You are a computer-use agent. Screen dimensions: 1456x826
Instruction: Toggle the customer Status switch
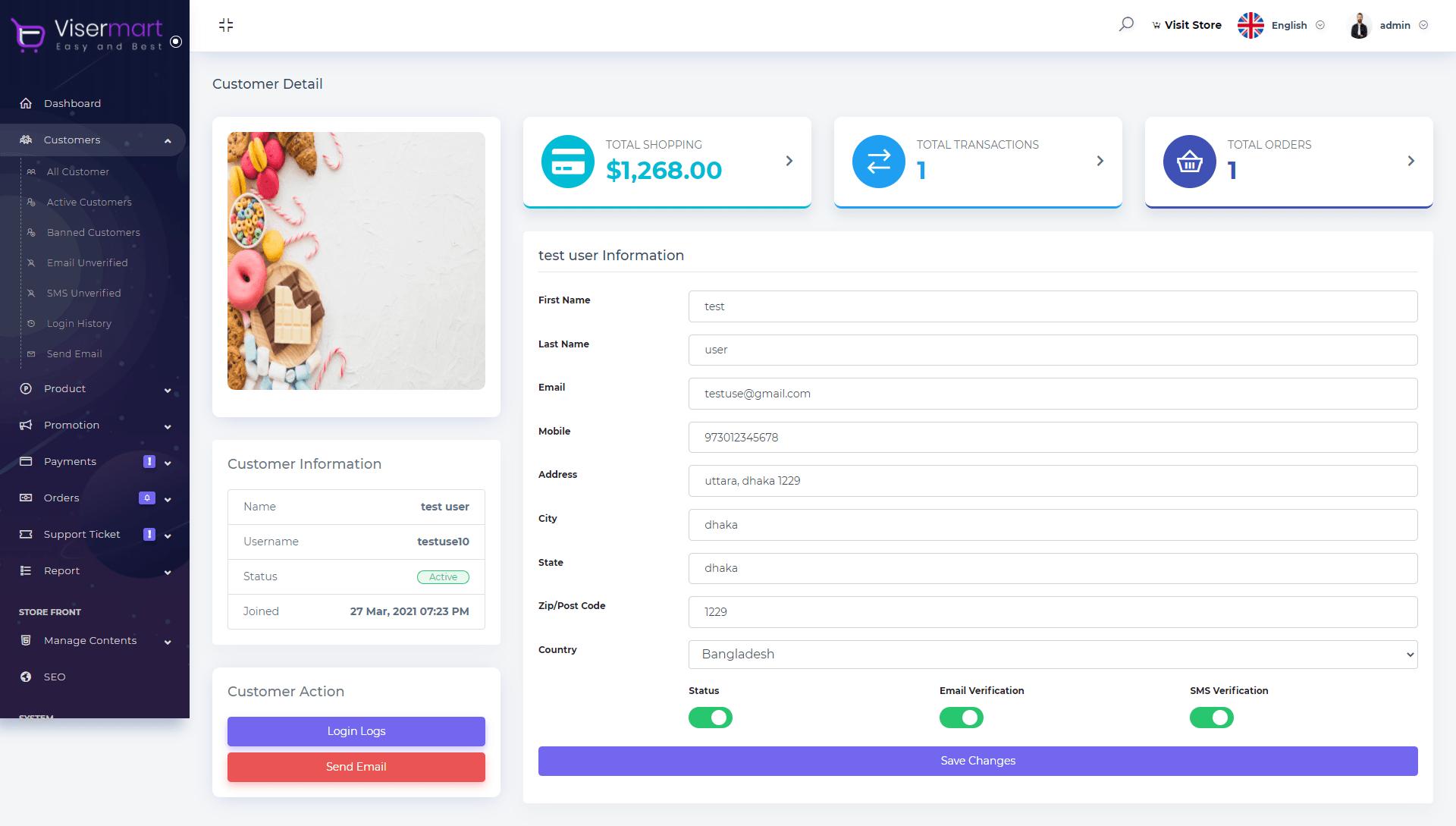pos(710,716)
